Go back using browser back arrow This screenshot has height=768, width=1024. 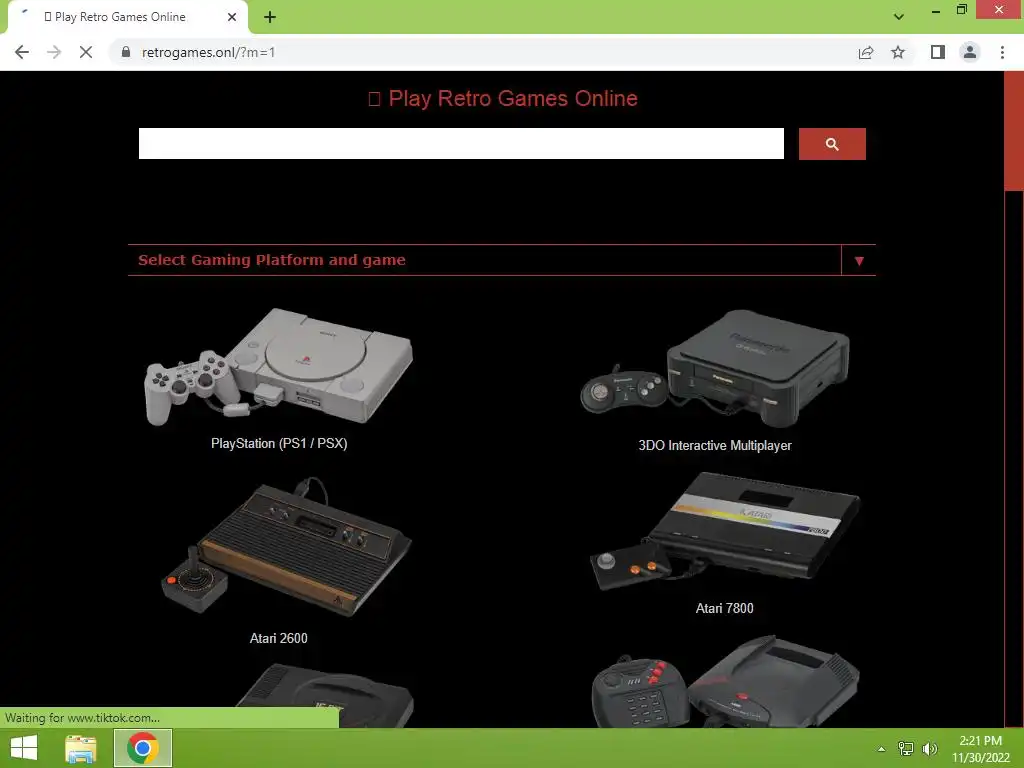click(x=22, y=52)
